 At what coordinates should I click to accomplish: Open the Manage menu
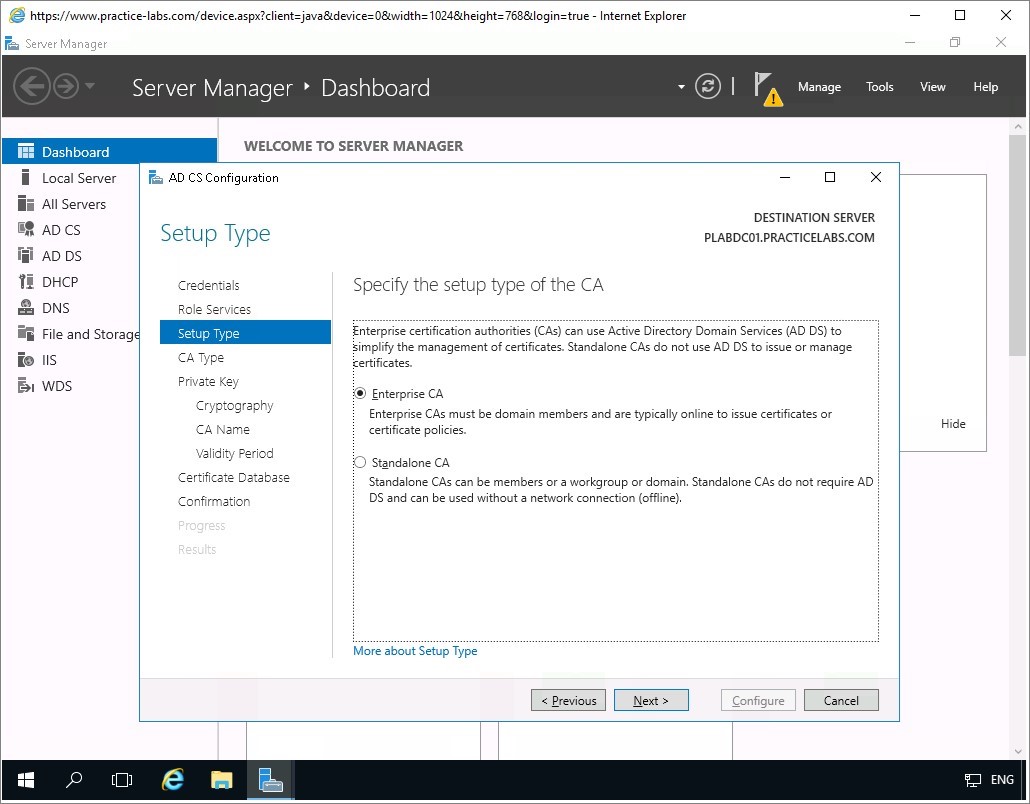[x=819, y=87]
